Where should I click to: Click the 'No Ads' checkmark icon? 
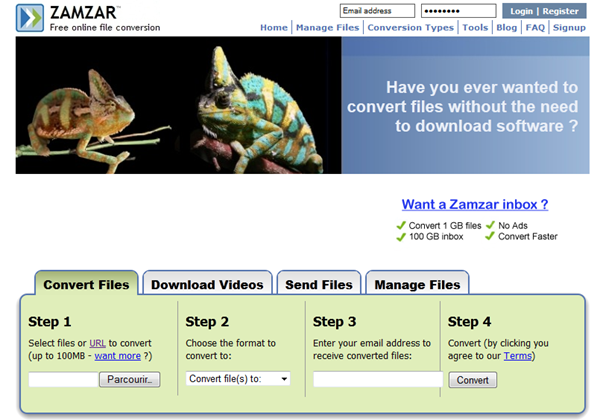(x=490, y=225)
